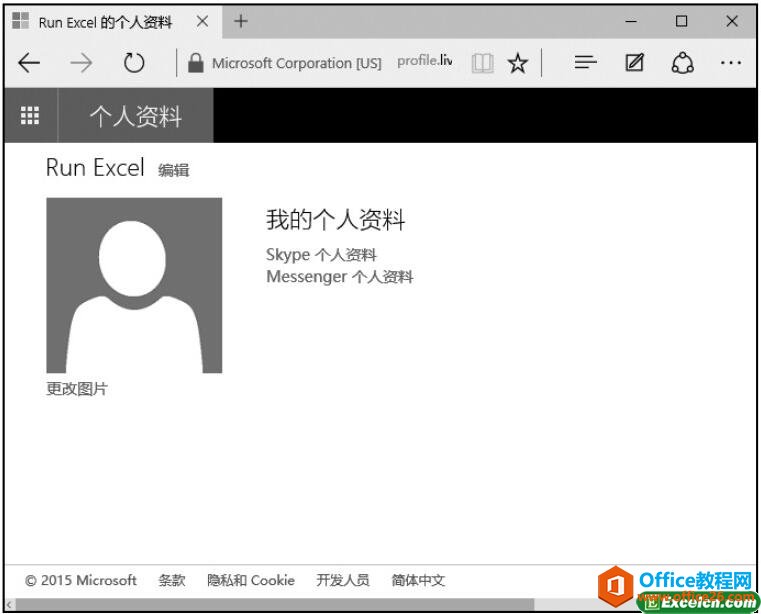This screenshot has width=761, height=614.
Task: Open the Skype 个人资料 link
Action: [x=321, y=254]
